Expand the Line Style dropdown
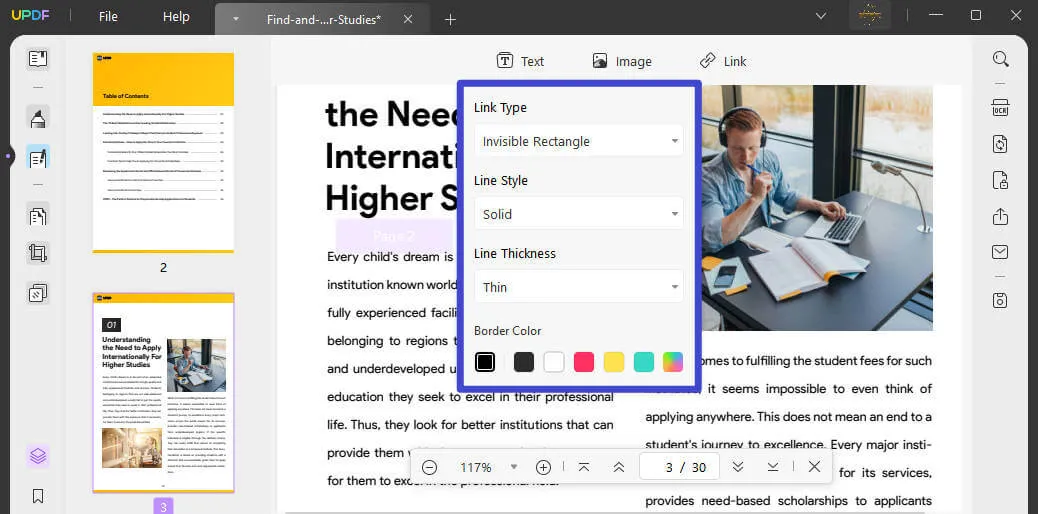The width and height of the screenshot is (1038, 514). coord(578,214)
